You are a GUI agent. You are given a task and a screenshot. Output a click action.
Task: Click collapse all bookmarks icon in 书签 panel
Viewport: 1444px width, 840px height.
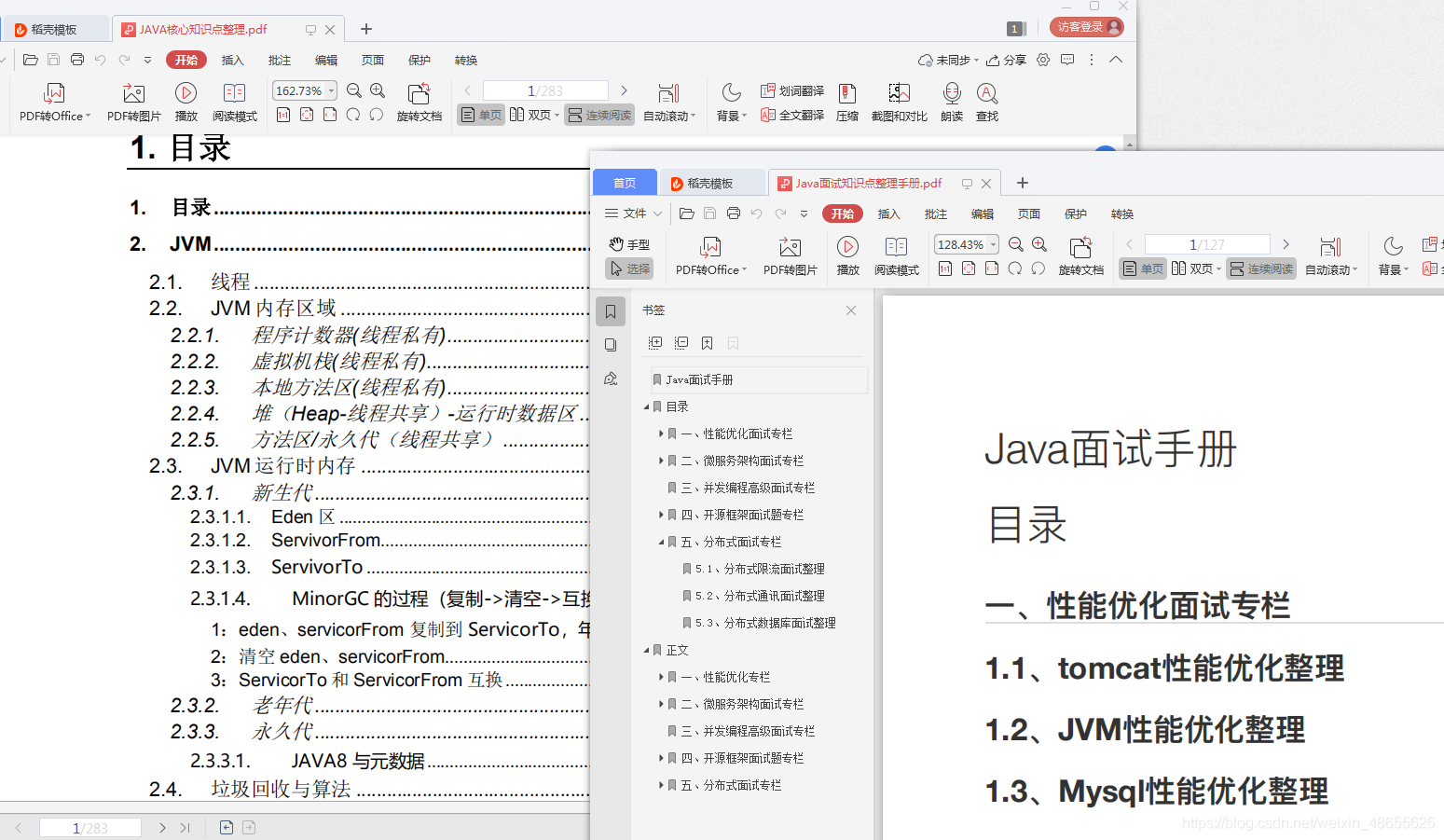pos(681,343)
